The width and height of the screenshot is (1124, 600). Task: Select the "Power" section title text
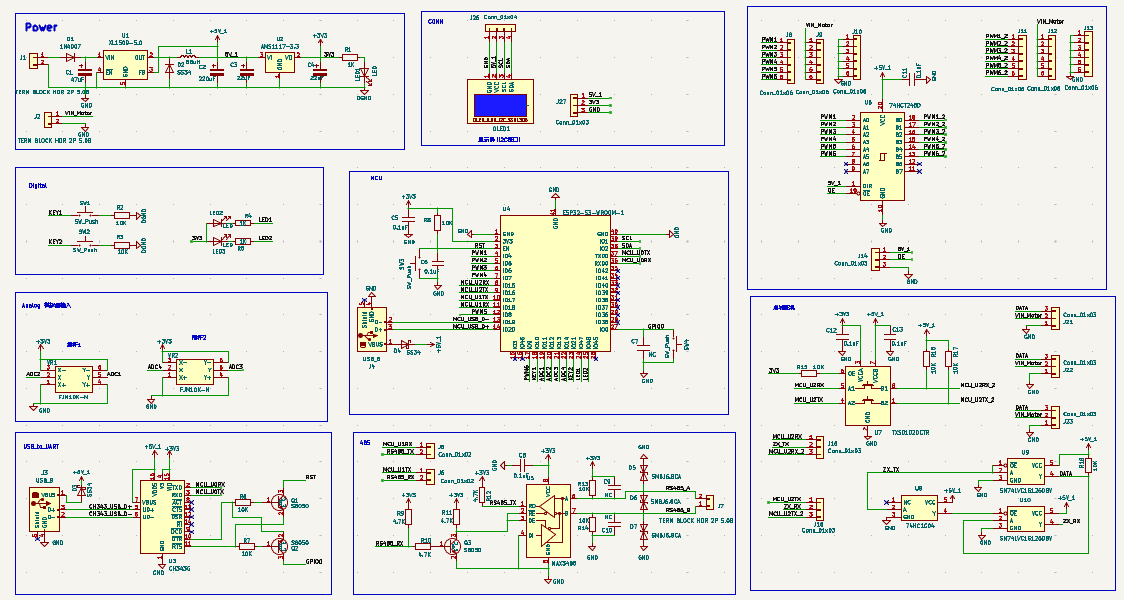[x=41, y=28]
